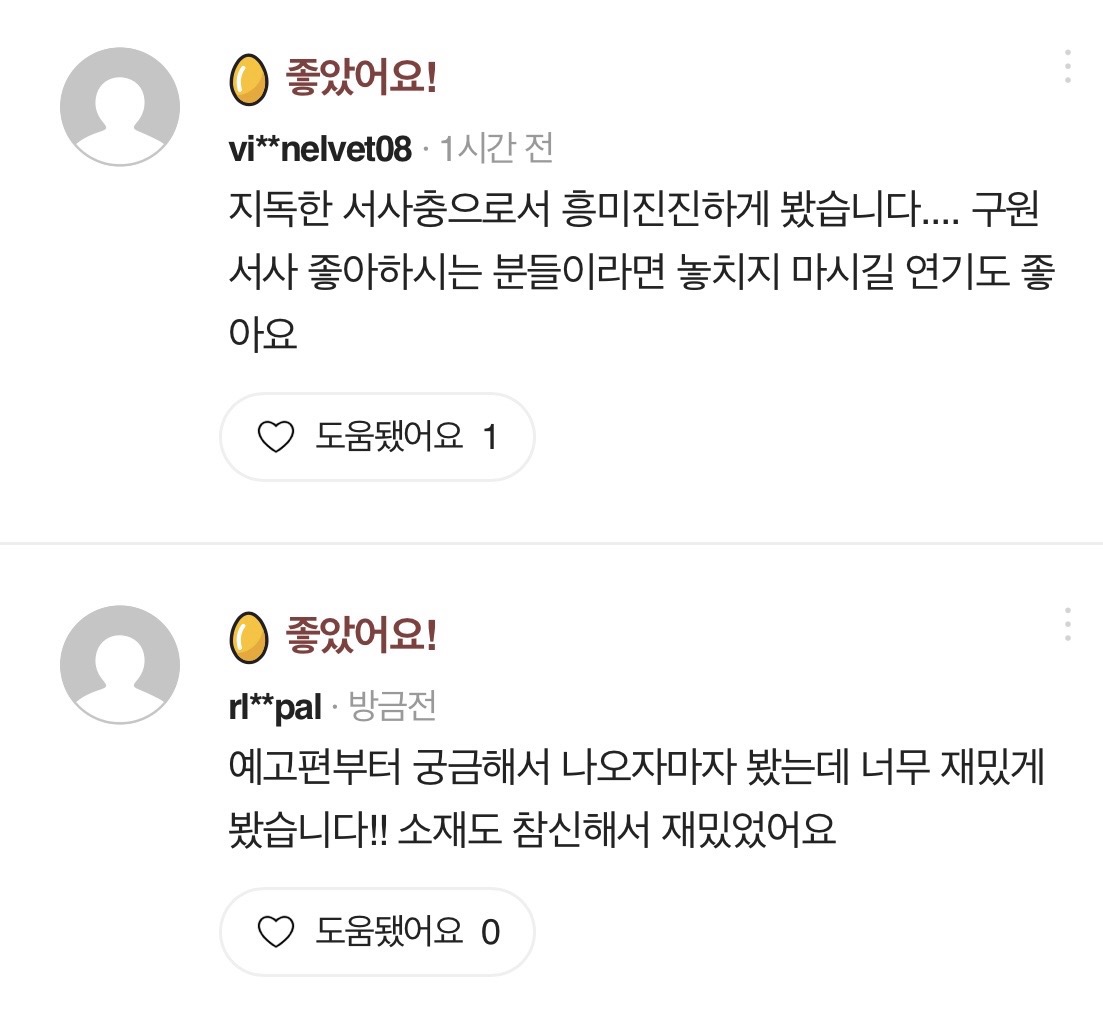1103x1030 pixels.
Task: Click the profile avatar of rl**pal
Action: (x=120, y=664)
